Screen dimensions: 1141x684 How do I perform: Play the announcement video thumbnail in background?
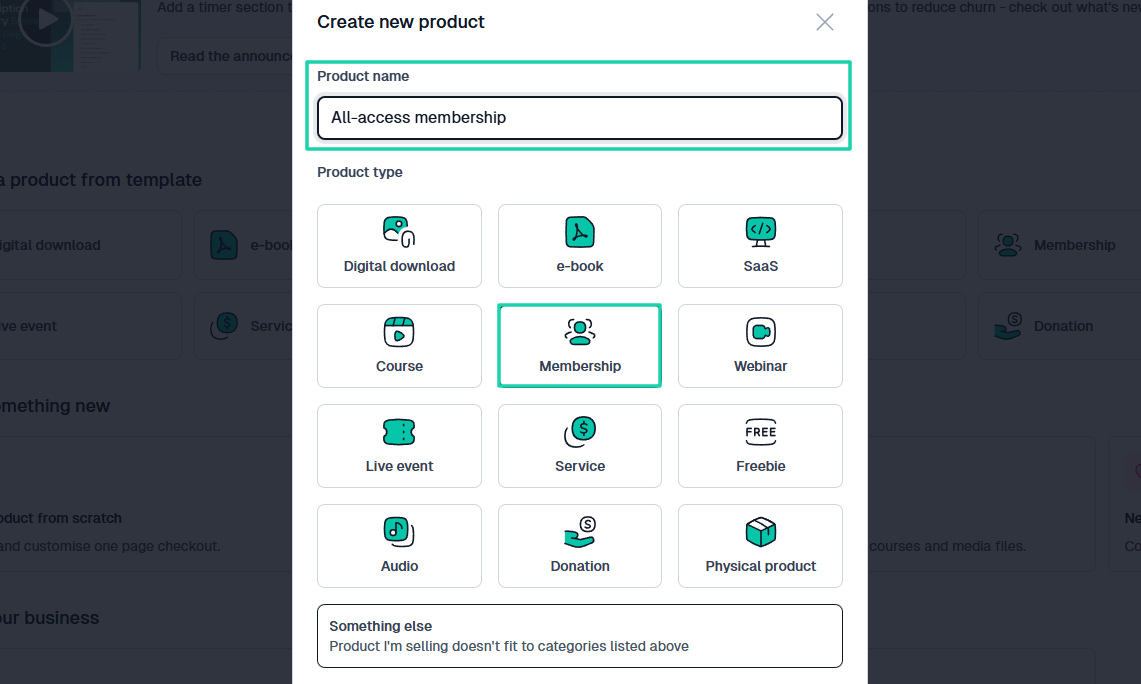coord(45,20)
